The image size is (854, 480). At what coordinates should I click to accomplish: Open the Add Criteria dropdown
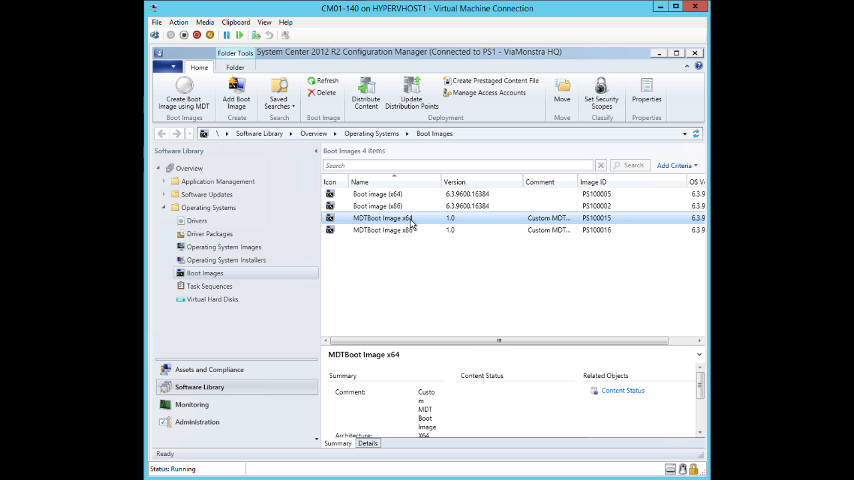click(677, 166)
